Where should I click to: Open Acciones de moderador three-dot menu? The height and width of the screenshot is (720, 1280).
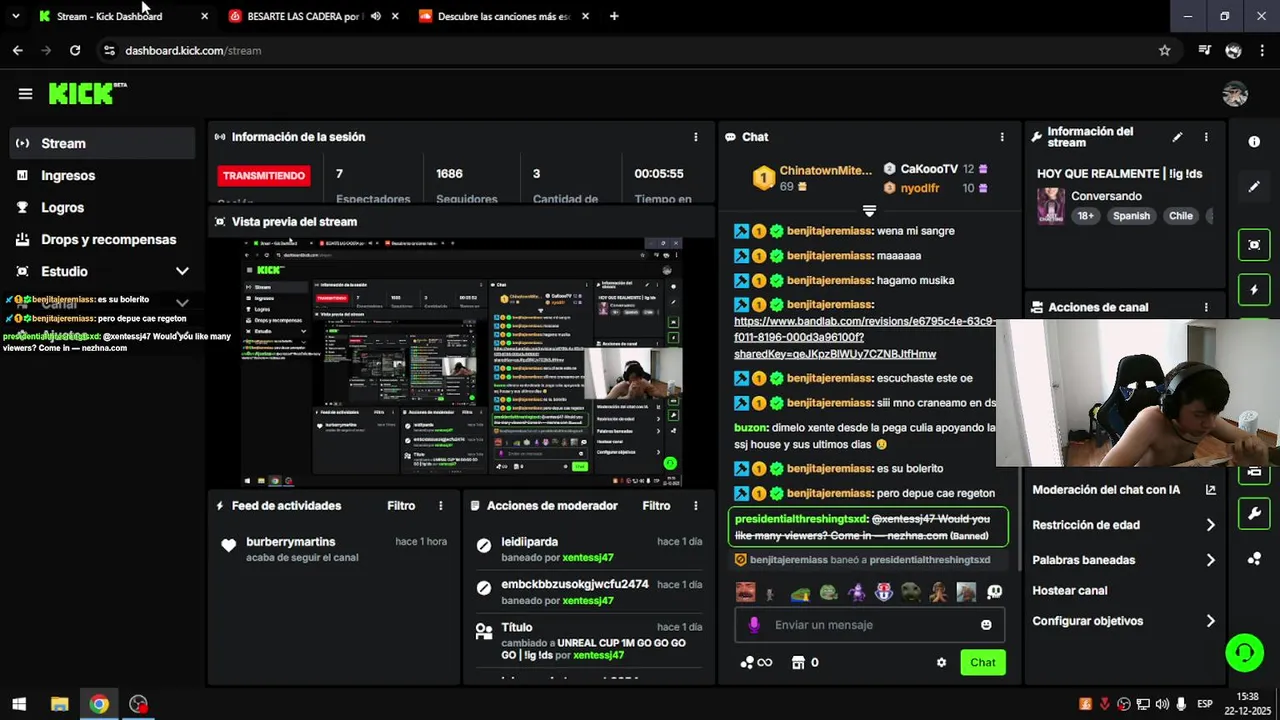coord(696,506)
